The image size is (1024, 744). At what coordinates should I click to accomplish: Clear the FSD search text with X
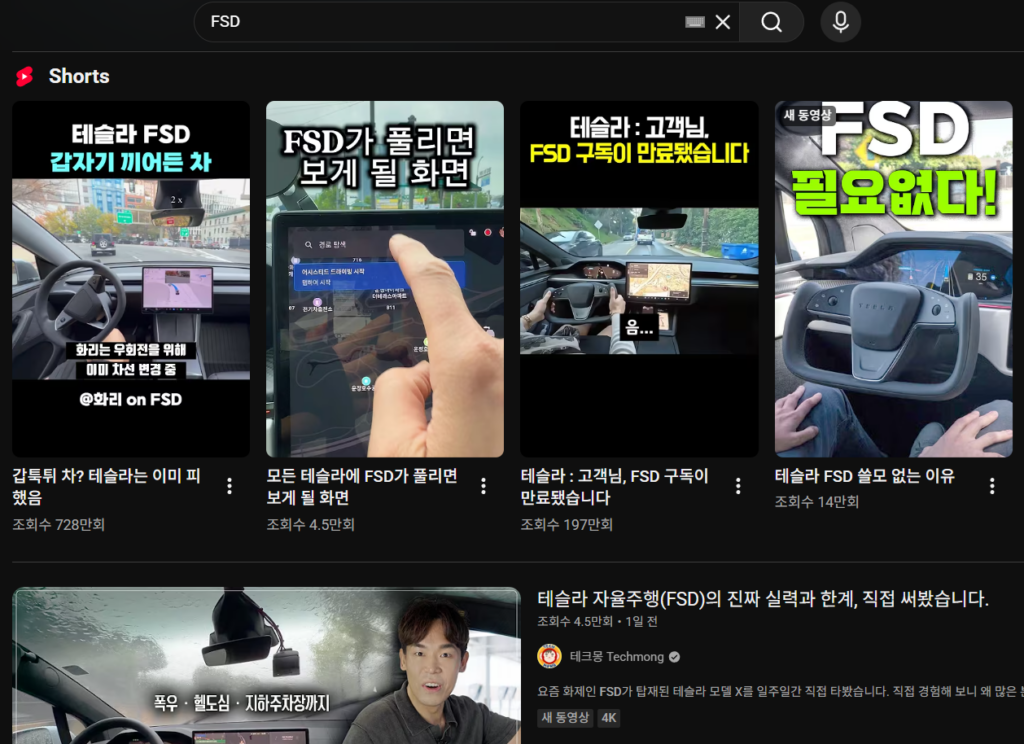coord(723,22)
